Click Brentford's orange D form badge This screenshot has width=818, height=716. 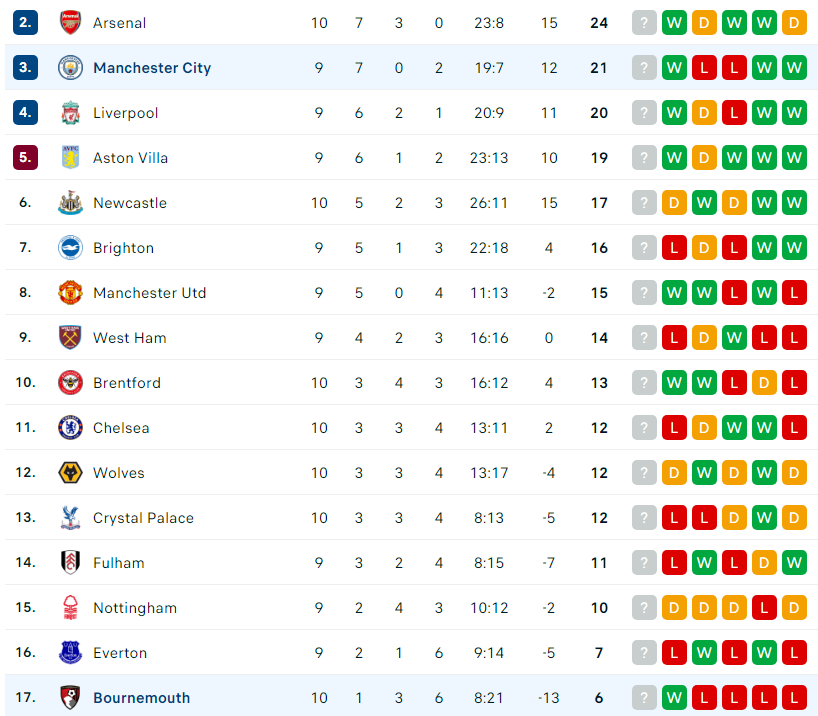click(764, 383)
